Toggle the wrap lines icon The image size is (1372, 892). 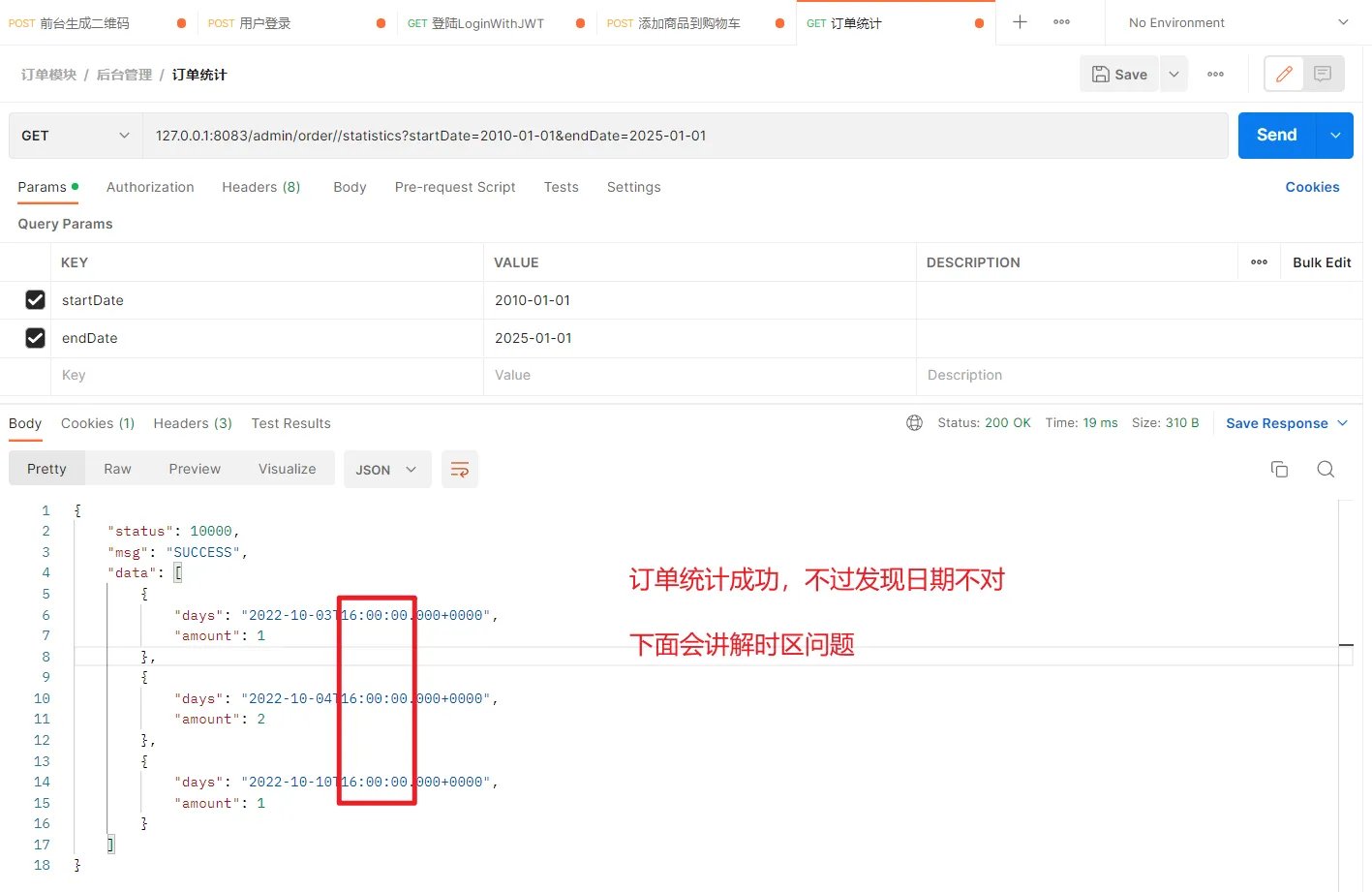[x=460, y=470]
